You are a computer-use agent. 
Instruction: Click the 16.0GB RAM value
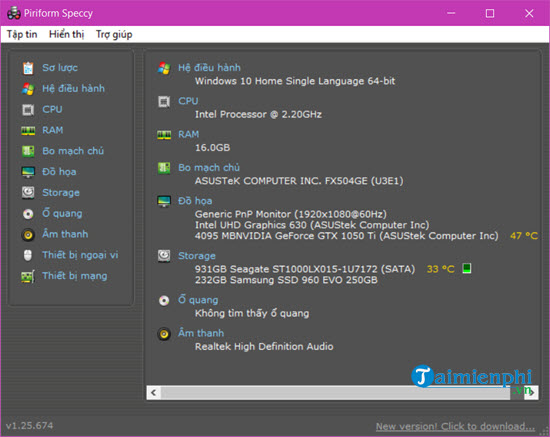[212, 148]
